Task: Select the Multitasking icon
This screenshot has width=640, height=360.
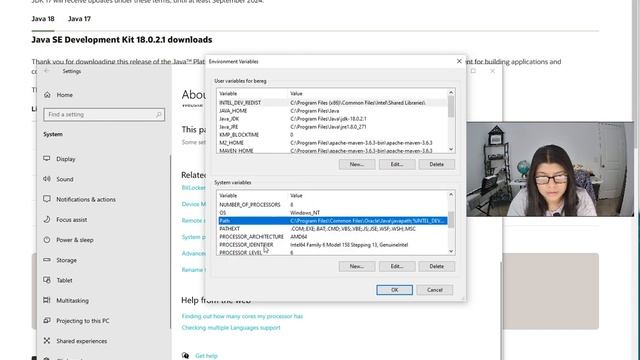Action: pos(47,300)
